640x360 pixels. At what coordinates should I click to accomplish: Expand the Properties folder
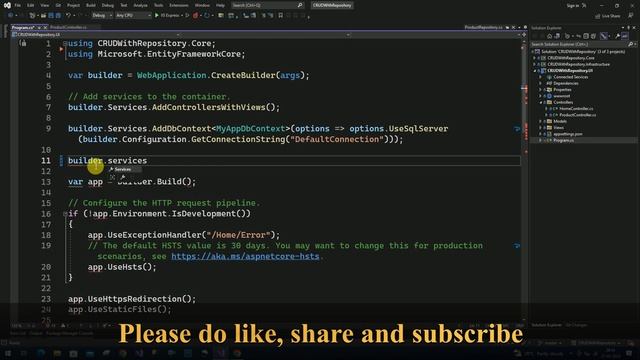[540, 89]
